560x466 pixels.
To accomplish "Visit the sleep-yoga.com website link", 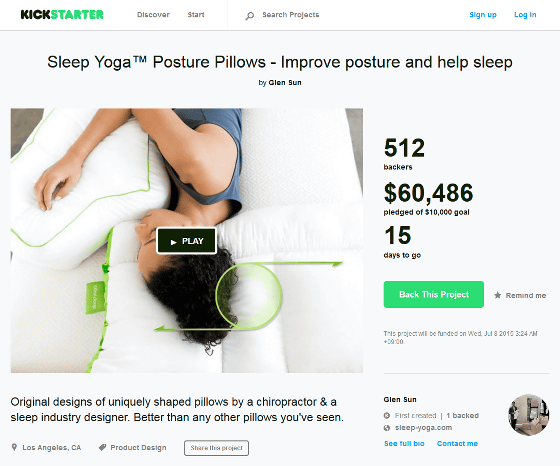I will [423, 428].
